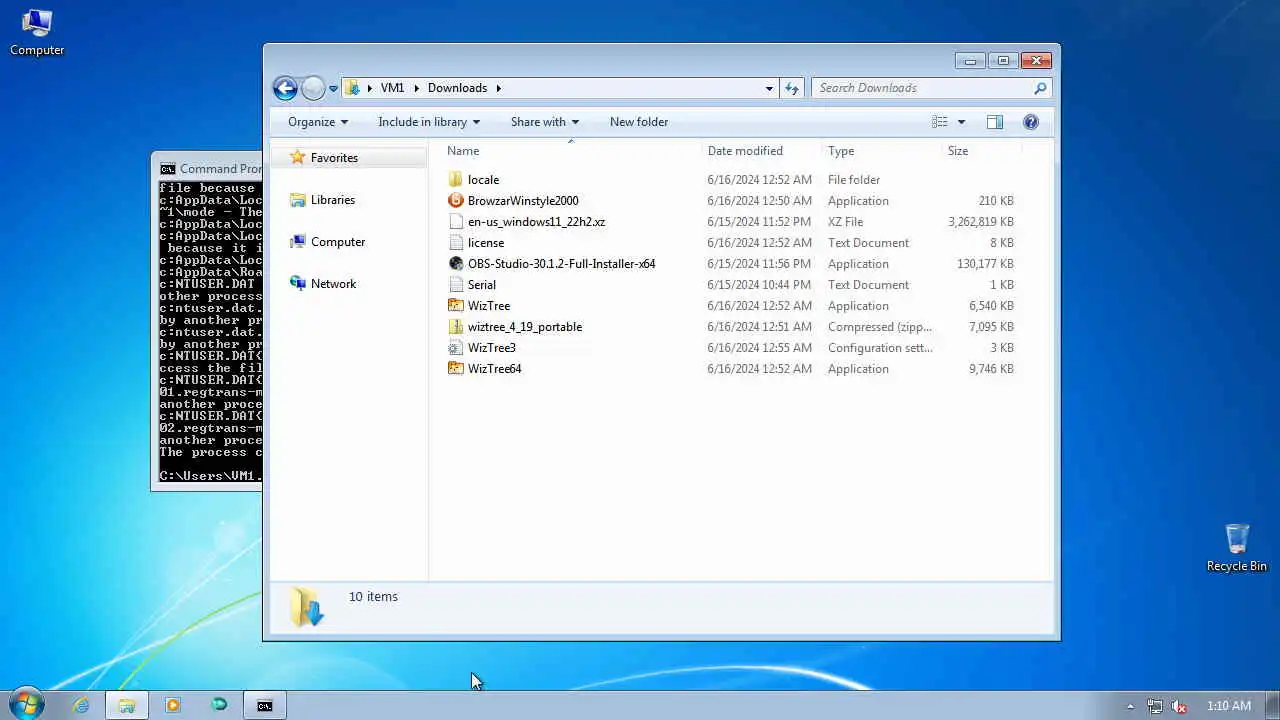Open the Include in library menu
Image resolution: width=1280 pixels, height=720 pixels.
(x=429, y=122)
